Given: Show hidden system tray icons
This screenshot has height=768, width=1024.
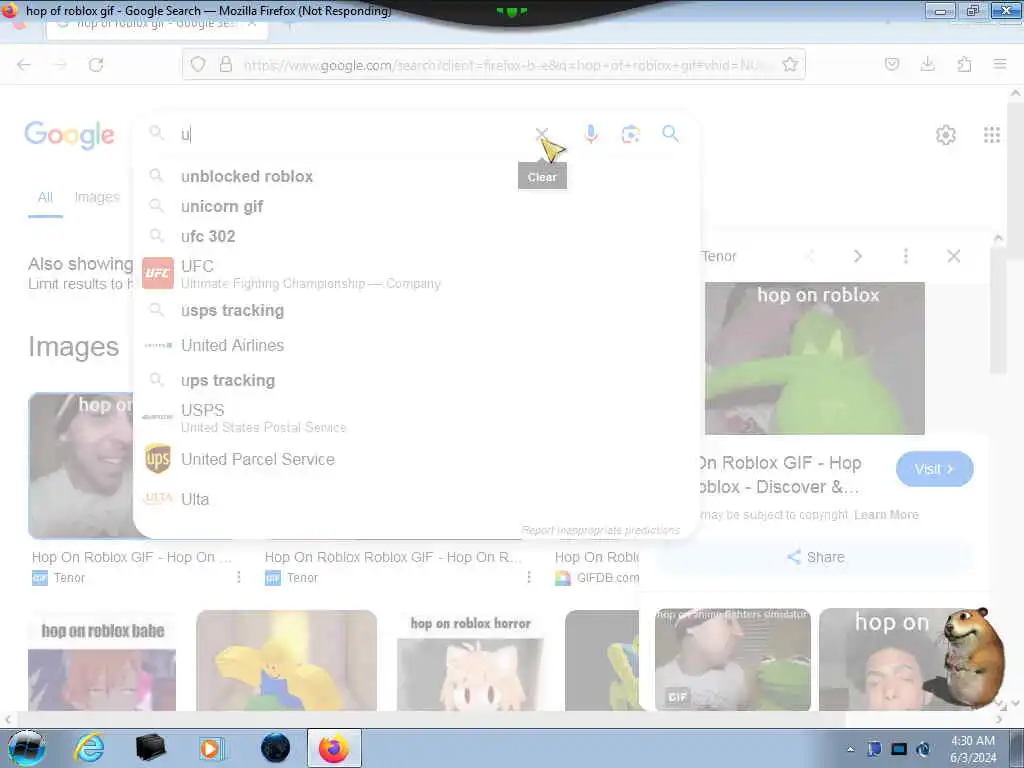Looking at the screenshot, I should coord(850,749).
